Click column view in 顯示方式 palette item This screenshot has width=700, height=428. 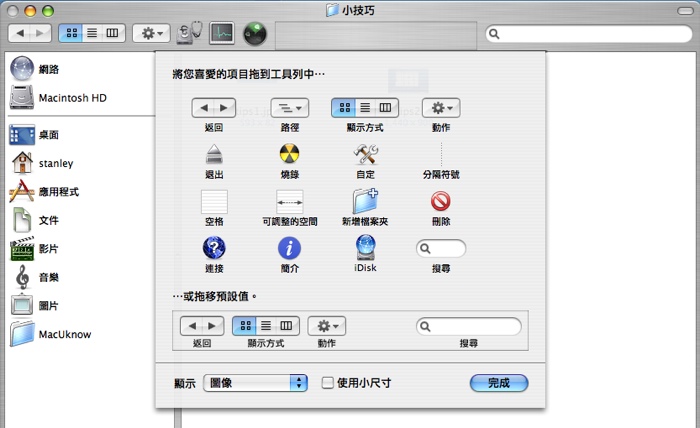click(x=386, y=108)
